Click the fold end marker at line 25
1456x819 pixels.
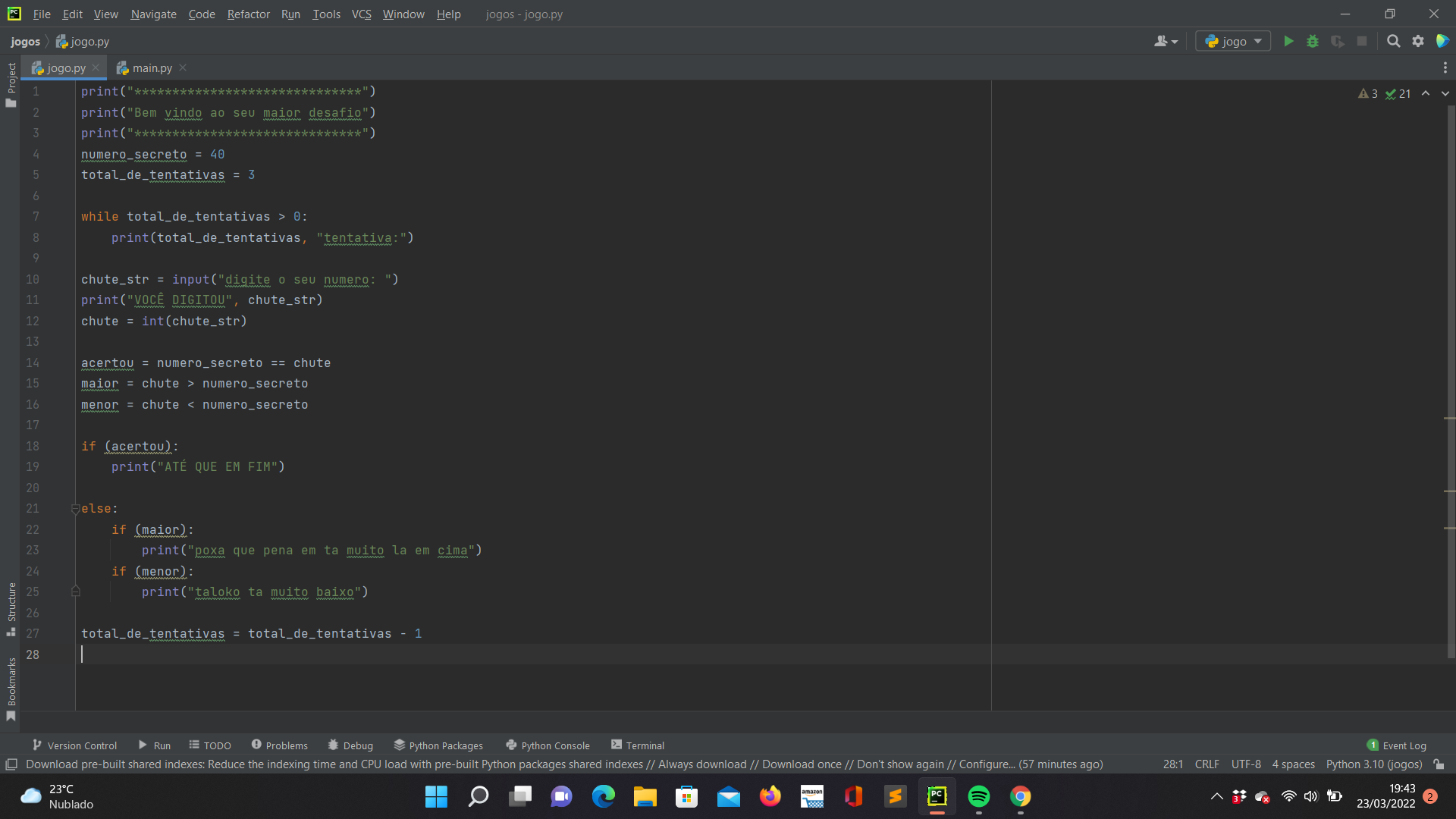76,591
